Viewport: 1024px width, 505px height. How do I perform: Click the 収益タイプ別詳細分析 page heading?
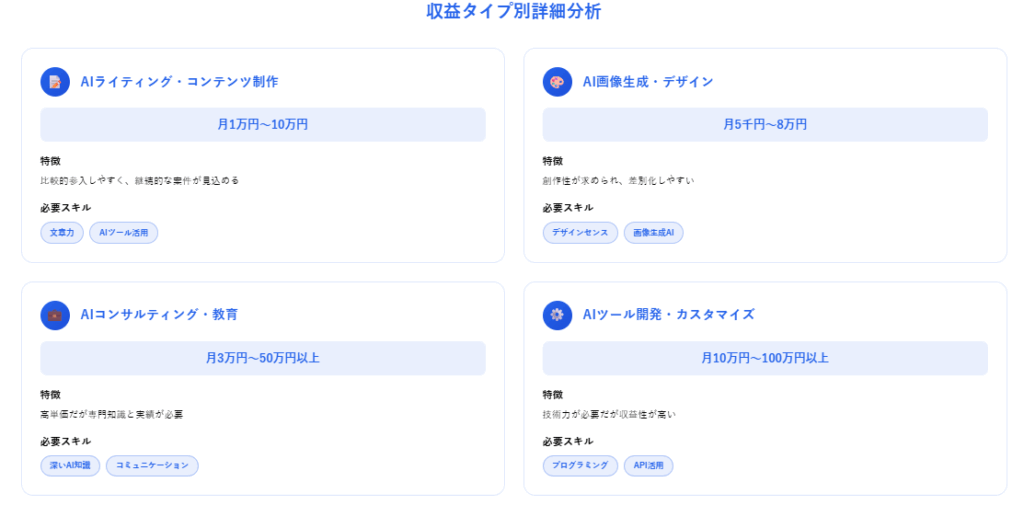(x=513, y=12)
